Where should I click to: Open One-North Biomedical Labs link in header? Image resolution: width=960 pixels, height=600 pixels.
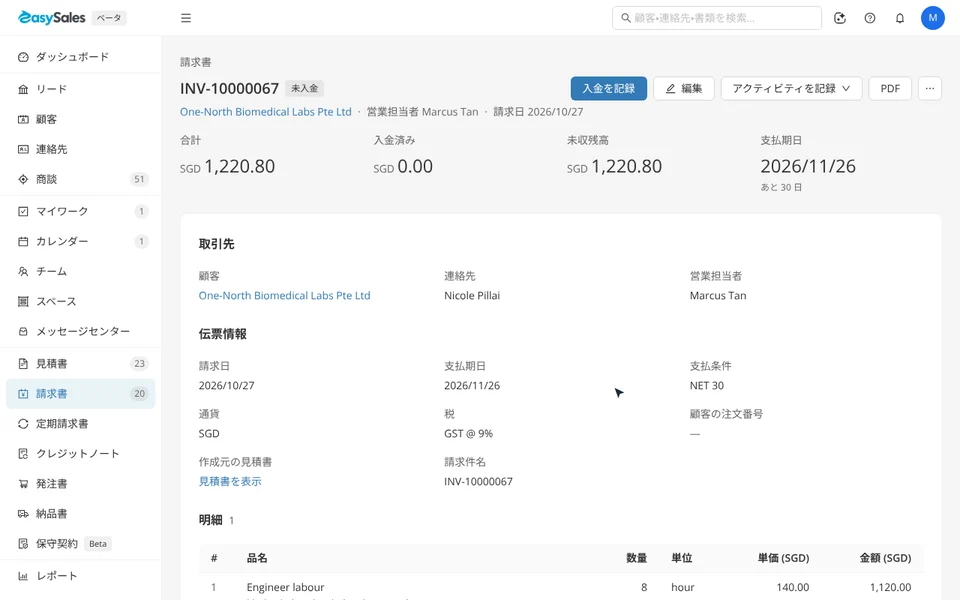(x=266, y=112)
